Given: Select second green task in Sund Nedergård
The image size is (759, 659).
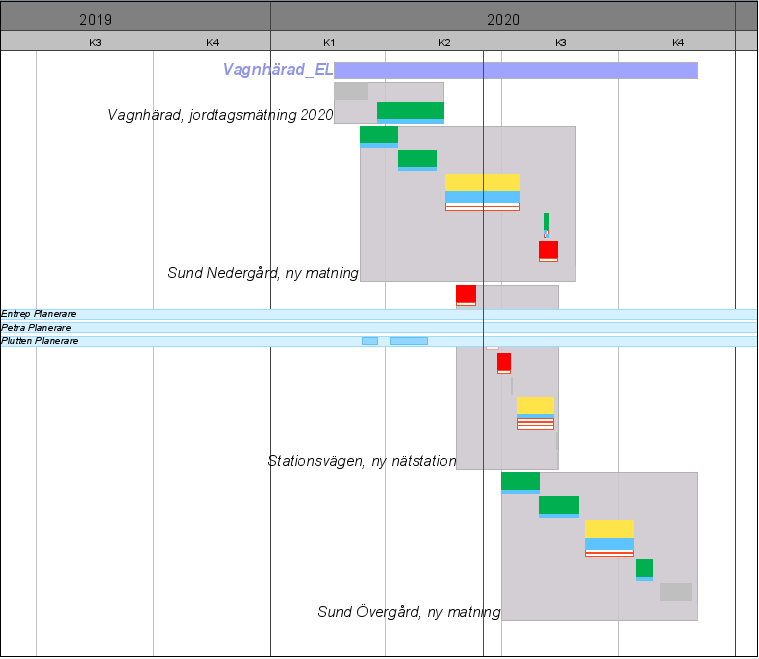Looking at the screenshot, I should tap(417, 160).
